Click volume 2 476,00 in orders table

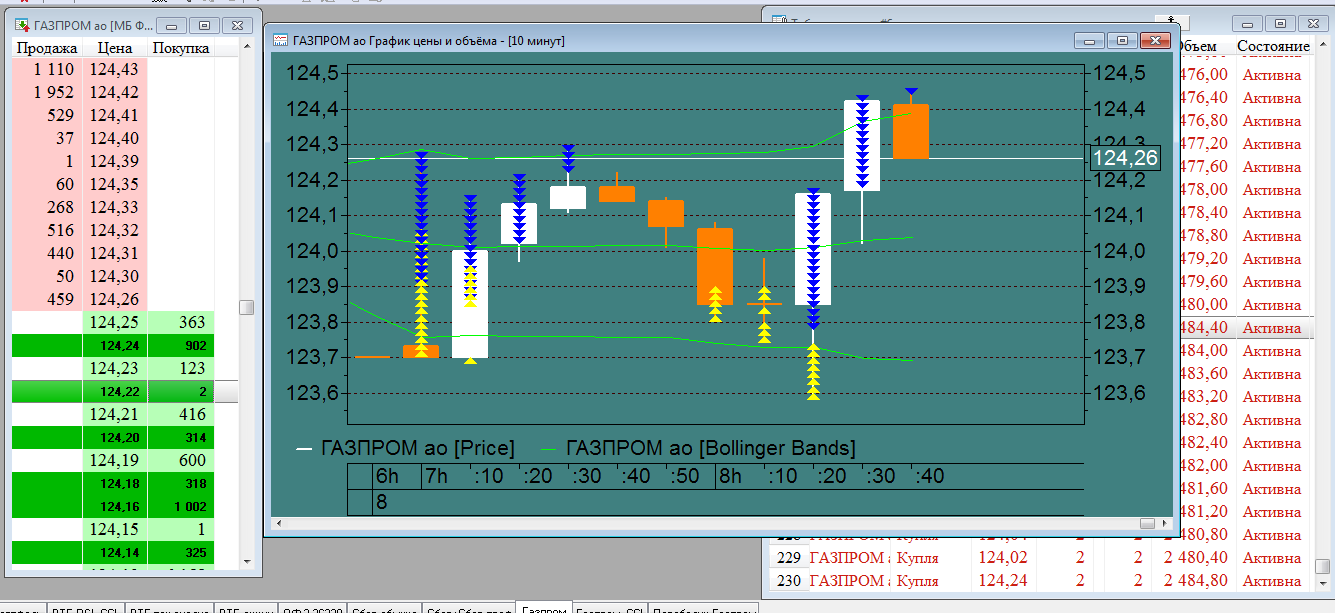(x=1203, y=75)
